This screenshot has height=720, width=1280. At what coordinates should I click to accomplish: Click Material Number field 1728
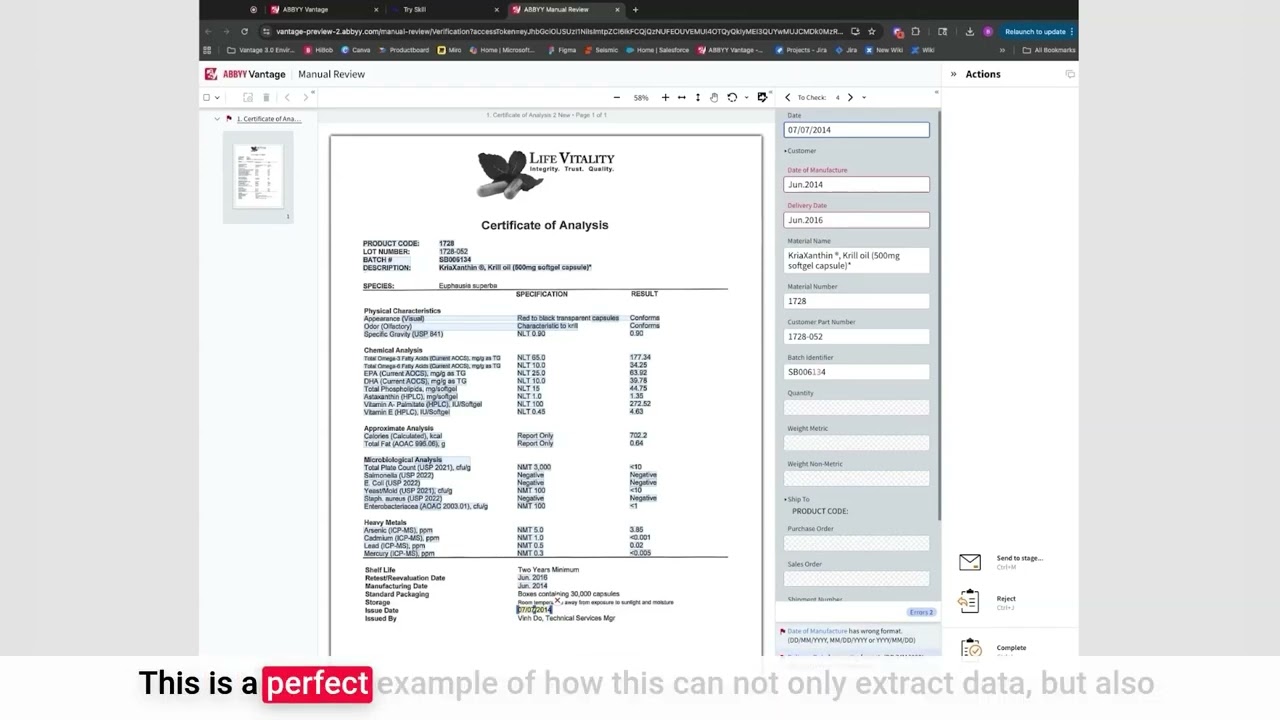(856, 301)
